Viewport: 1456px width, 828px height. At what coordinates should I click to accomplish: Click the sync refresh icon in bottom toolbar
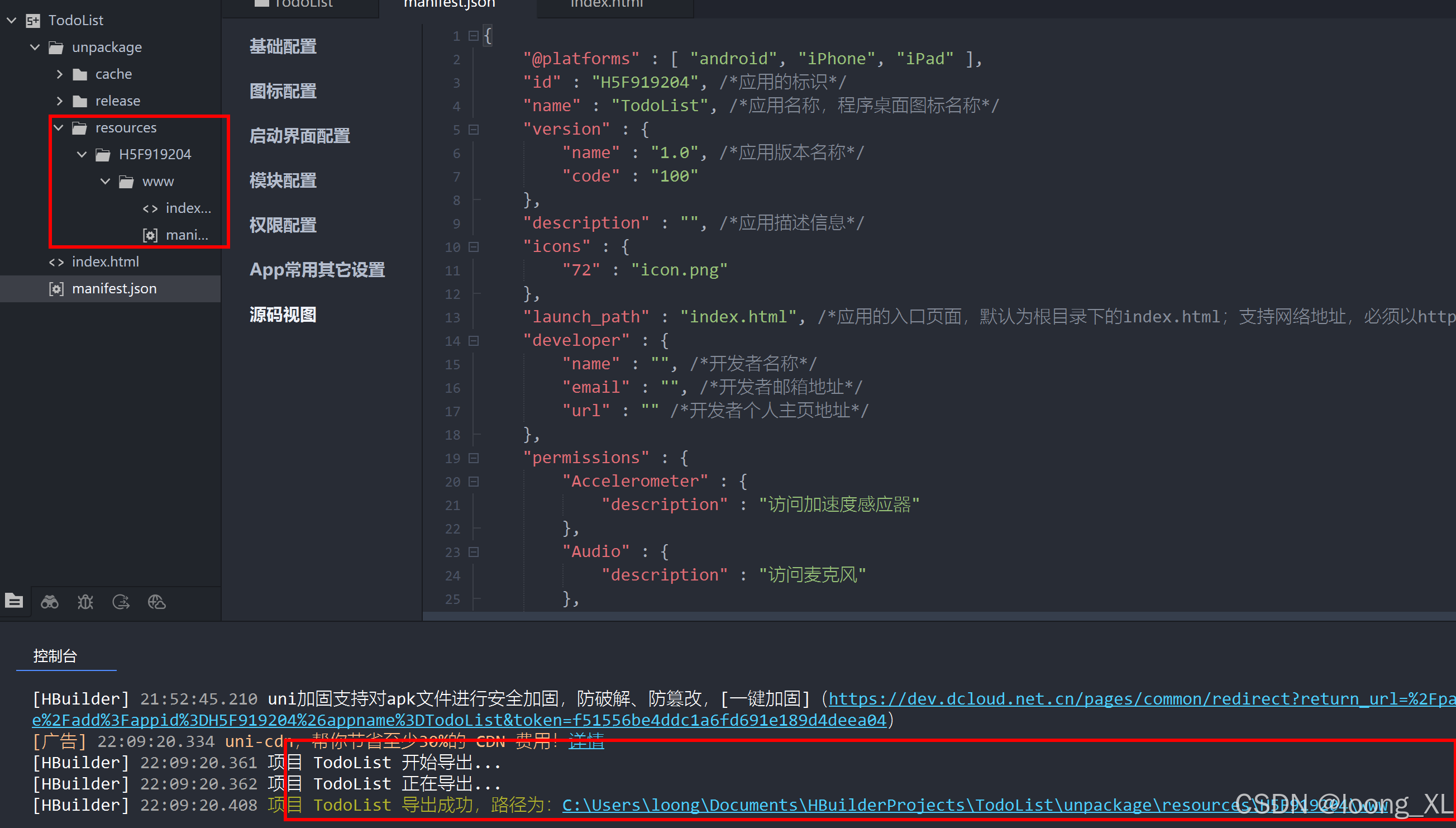(x=121, y=602)
